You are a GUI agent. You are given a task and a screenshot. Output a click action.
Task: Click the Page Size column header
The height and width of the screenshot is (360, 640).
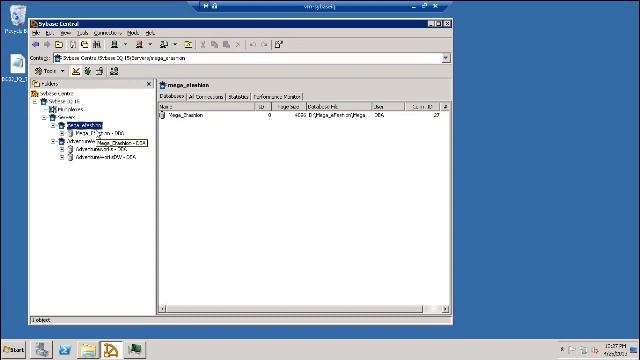pos(289,107)
